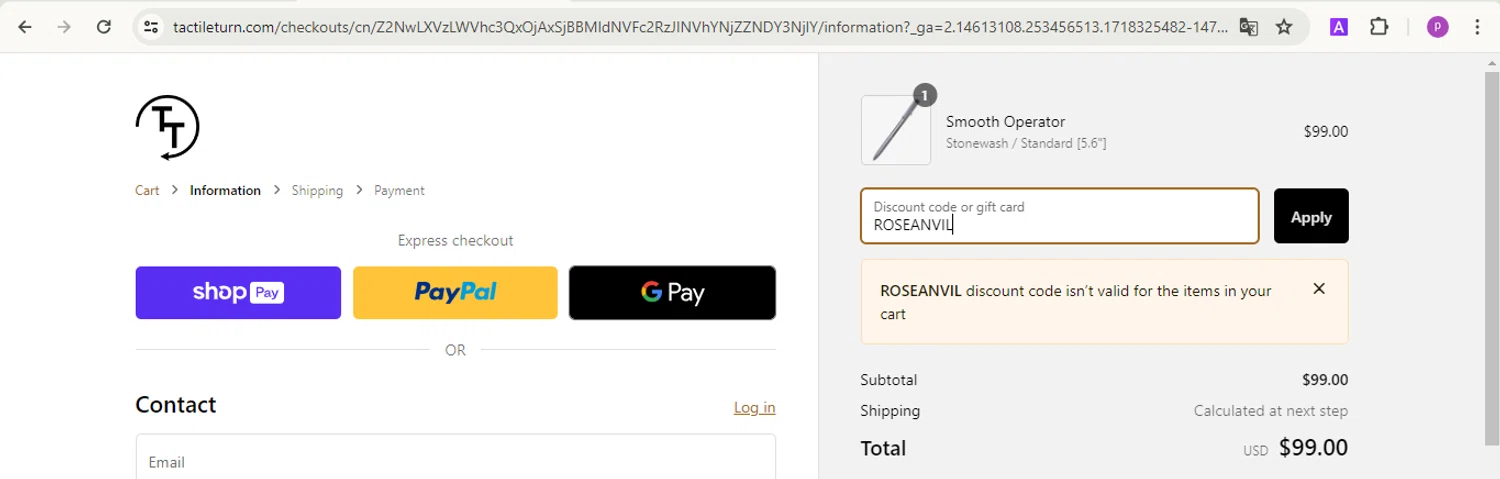Open the Chrome three-dot menu
This screenshot has width=1500, height=479.
(1477, 27)
